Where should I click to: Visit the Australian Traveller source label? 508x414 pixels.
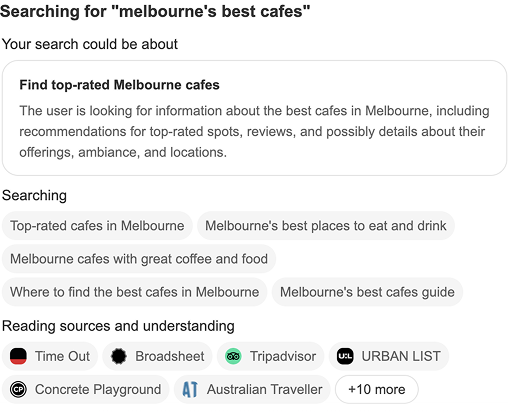pos(265,389)
